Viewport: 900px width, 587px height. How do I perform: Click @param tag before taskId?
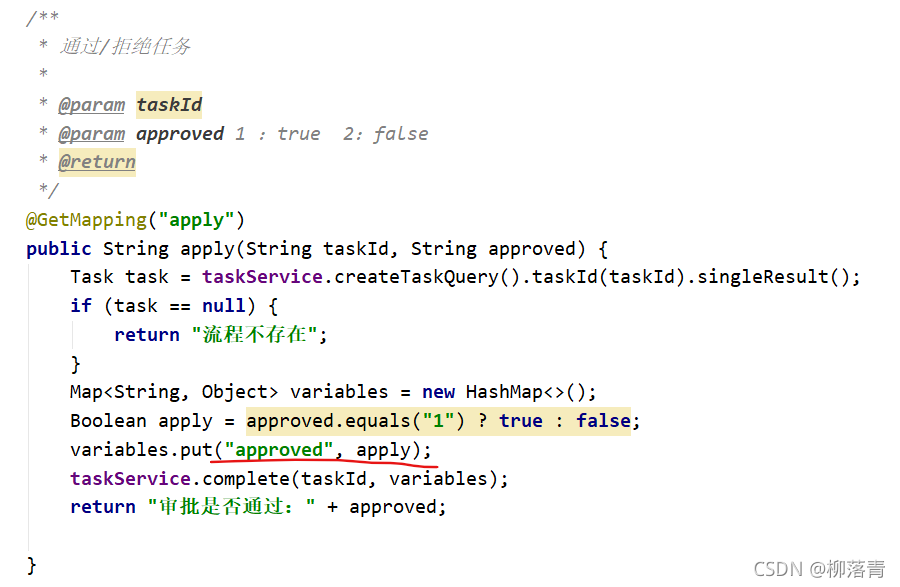(x=91, y=105)
